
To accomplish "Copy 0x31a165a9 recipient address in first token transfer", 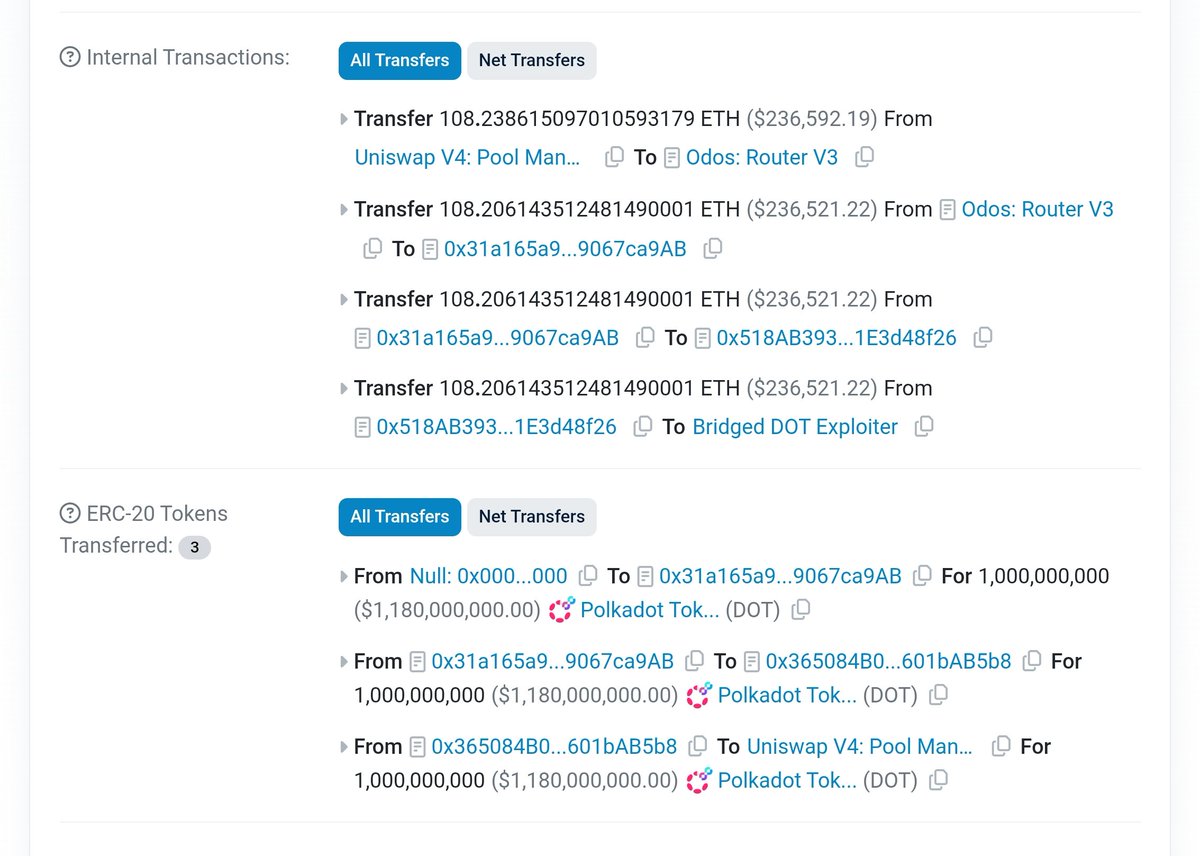I will click(x=923, y=576).
